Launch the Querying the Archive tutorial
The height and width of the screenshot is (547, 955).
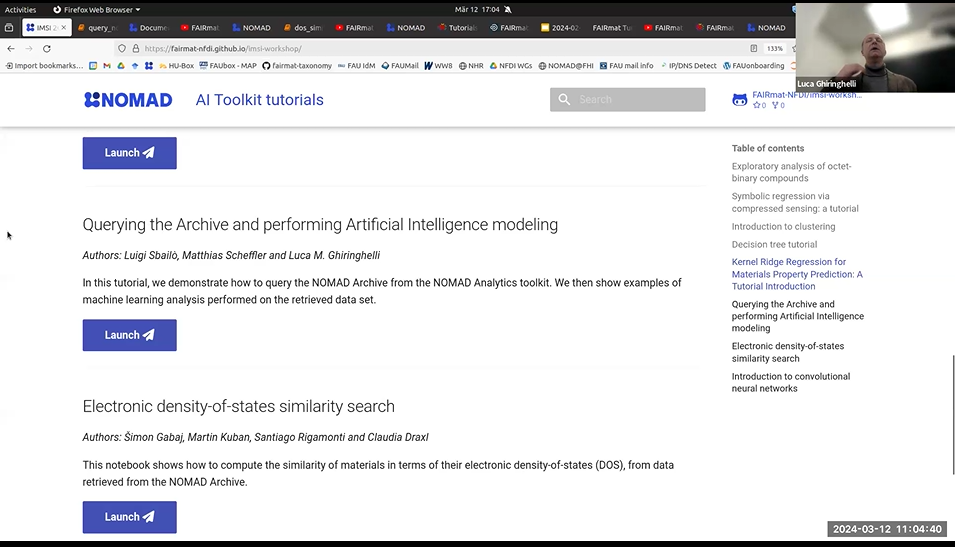130,335
